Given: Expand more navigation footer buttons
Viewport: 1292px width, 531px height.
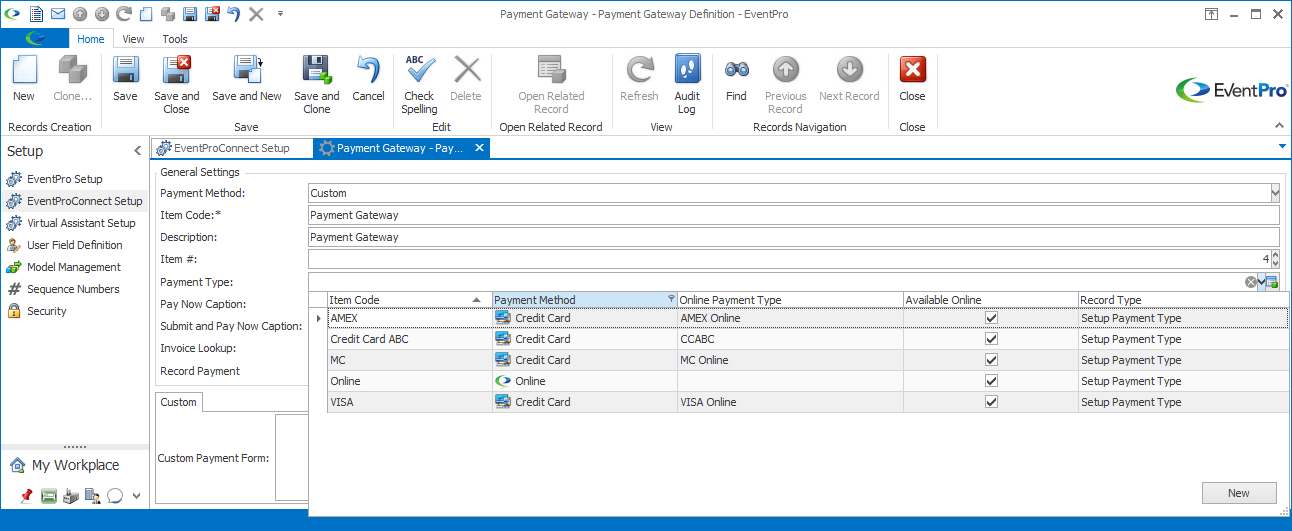Looking at the screenshot, I should coord(136,495).
